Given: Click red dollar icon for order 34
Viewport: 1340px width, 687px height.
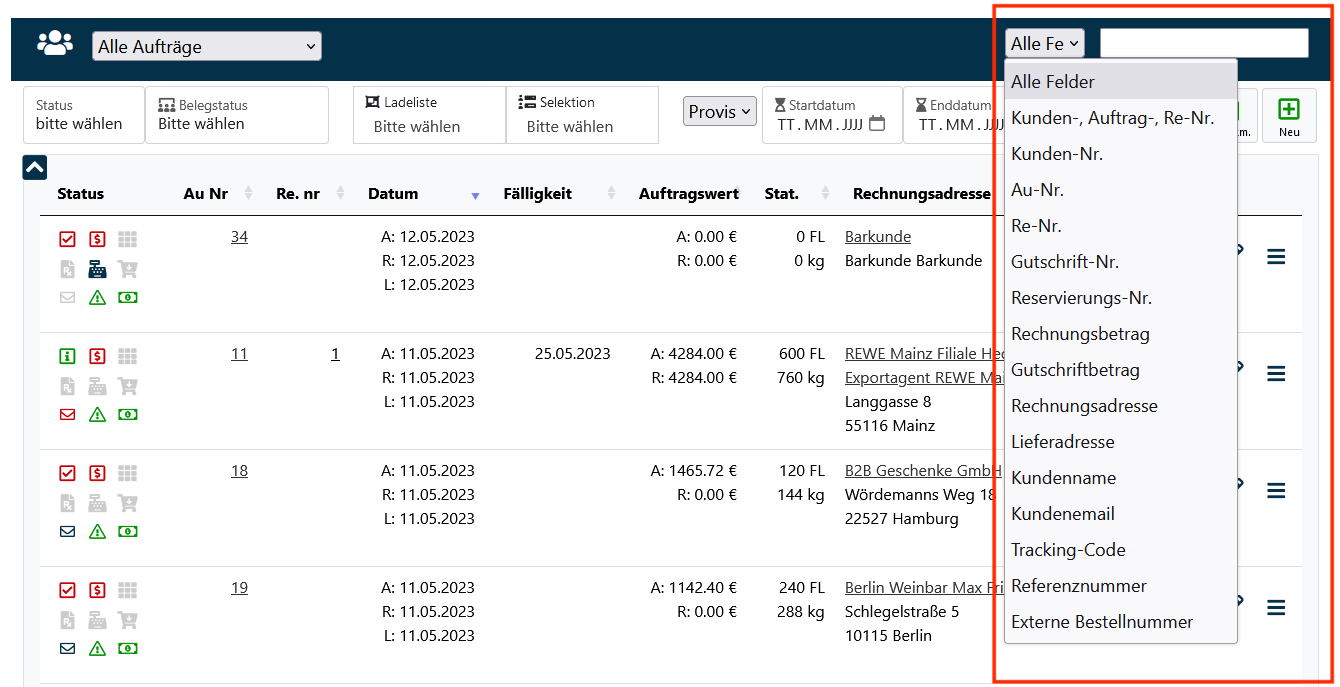Looking at the screenshot, I should [97, 239].
